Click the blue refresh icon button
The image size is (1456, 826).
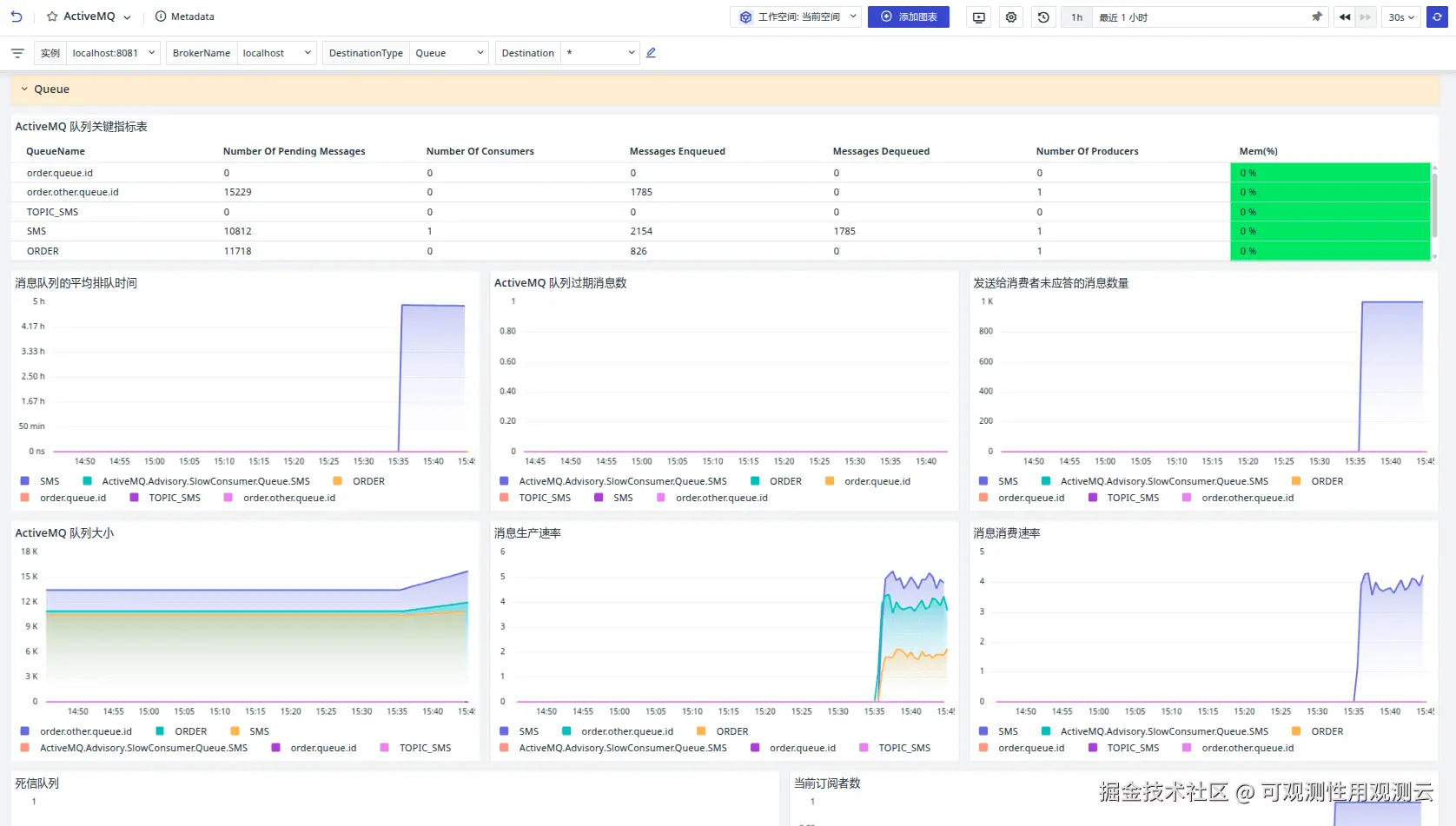[1438, 17]
